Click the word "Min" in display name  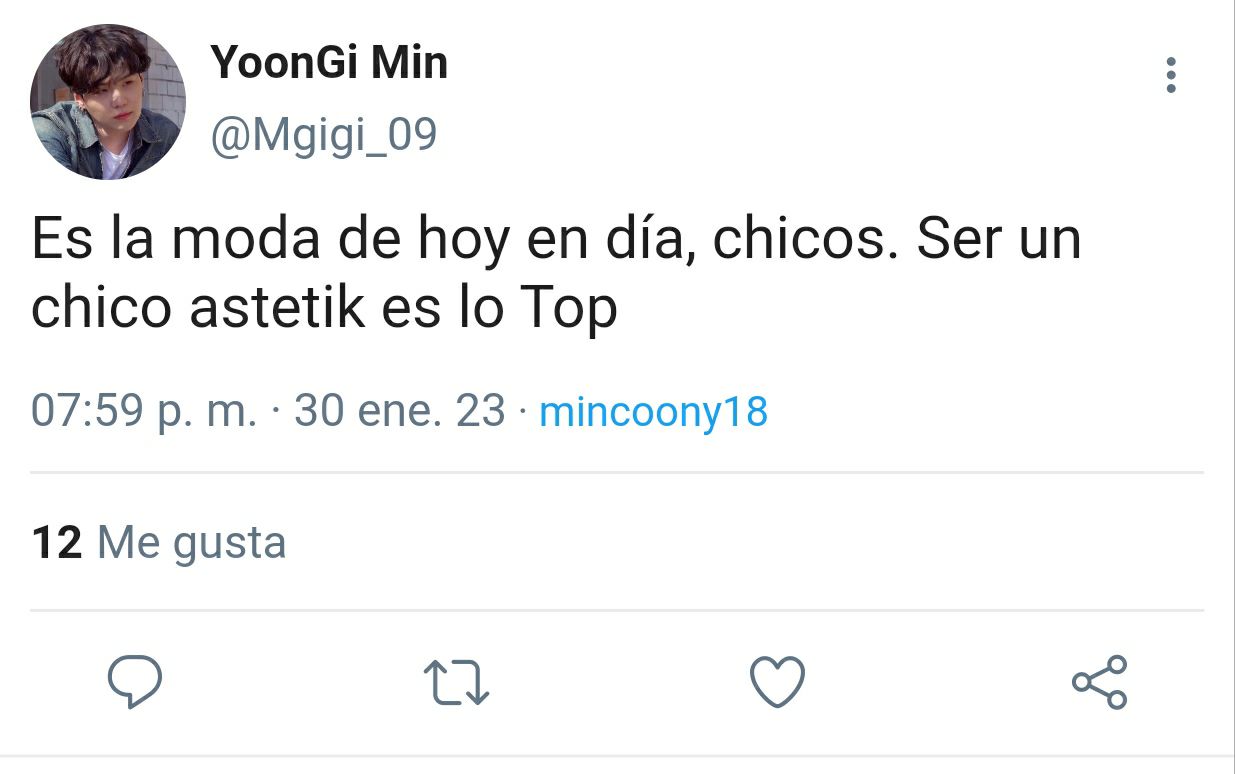[x=410, y=64]
